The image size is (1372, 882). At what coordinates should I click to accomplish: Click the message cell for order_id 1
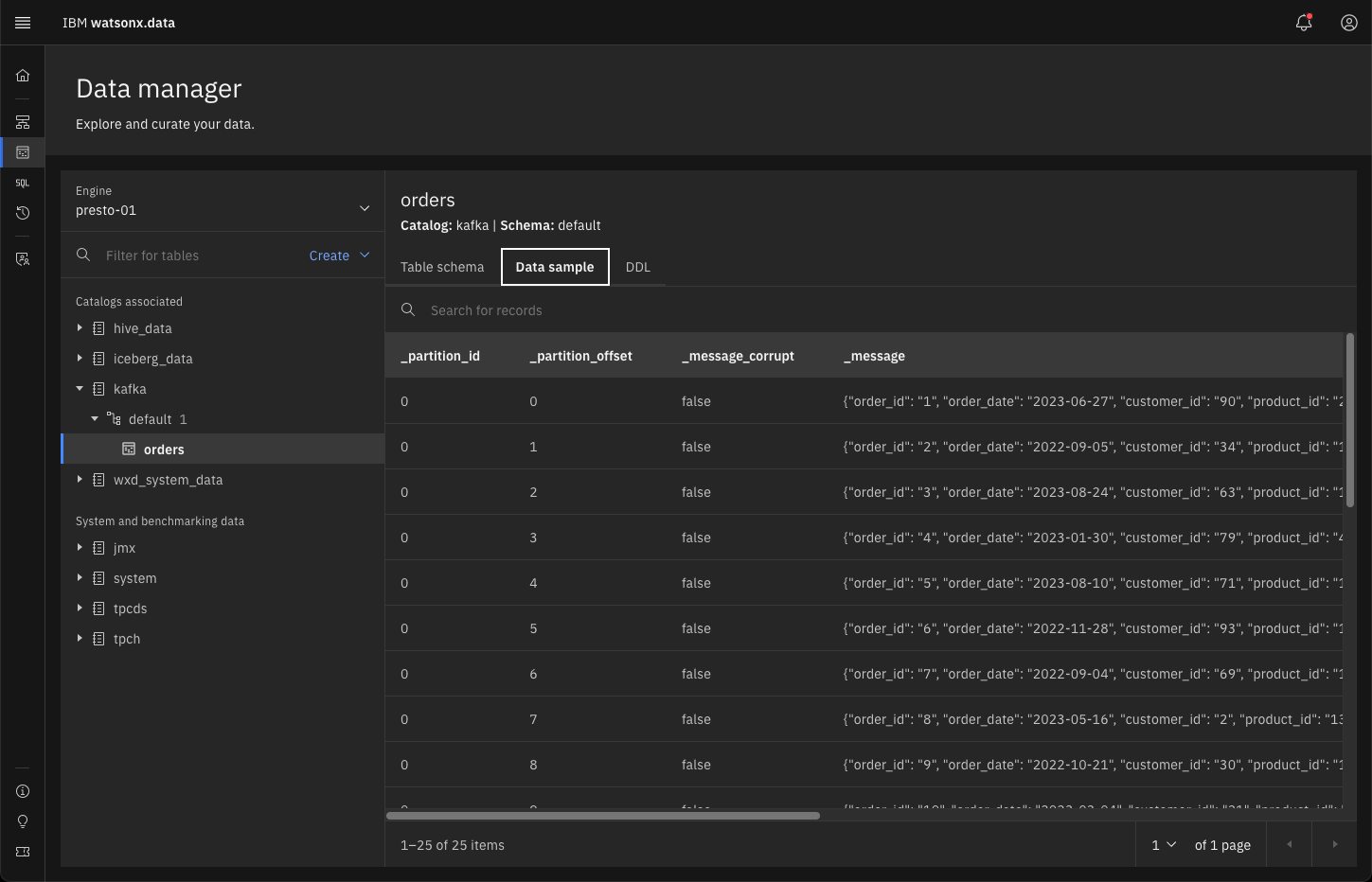(x=1093, y=401)
